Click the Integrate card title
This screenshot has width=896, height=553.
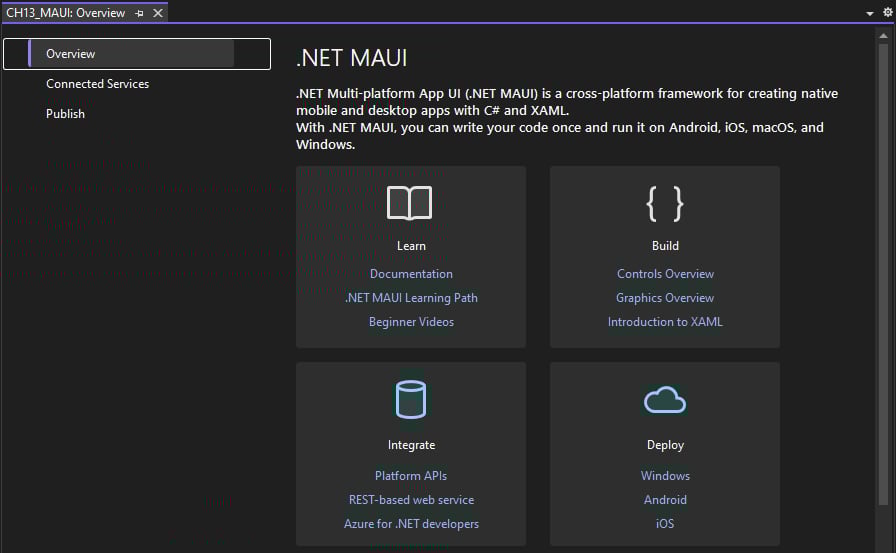411,445
